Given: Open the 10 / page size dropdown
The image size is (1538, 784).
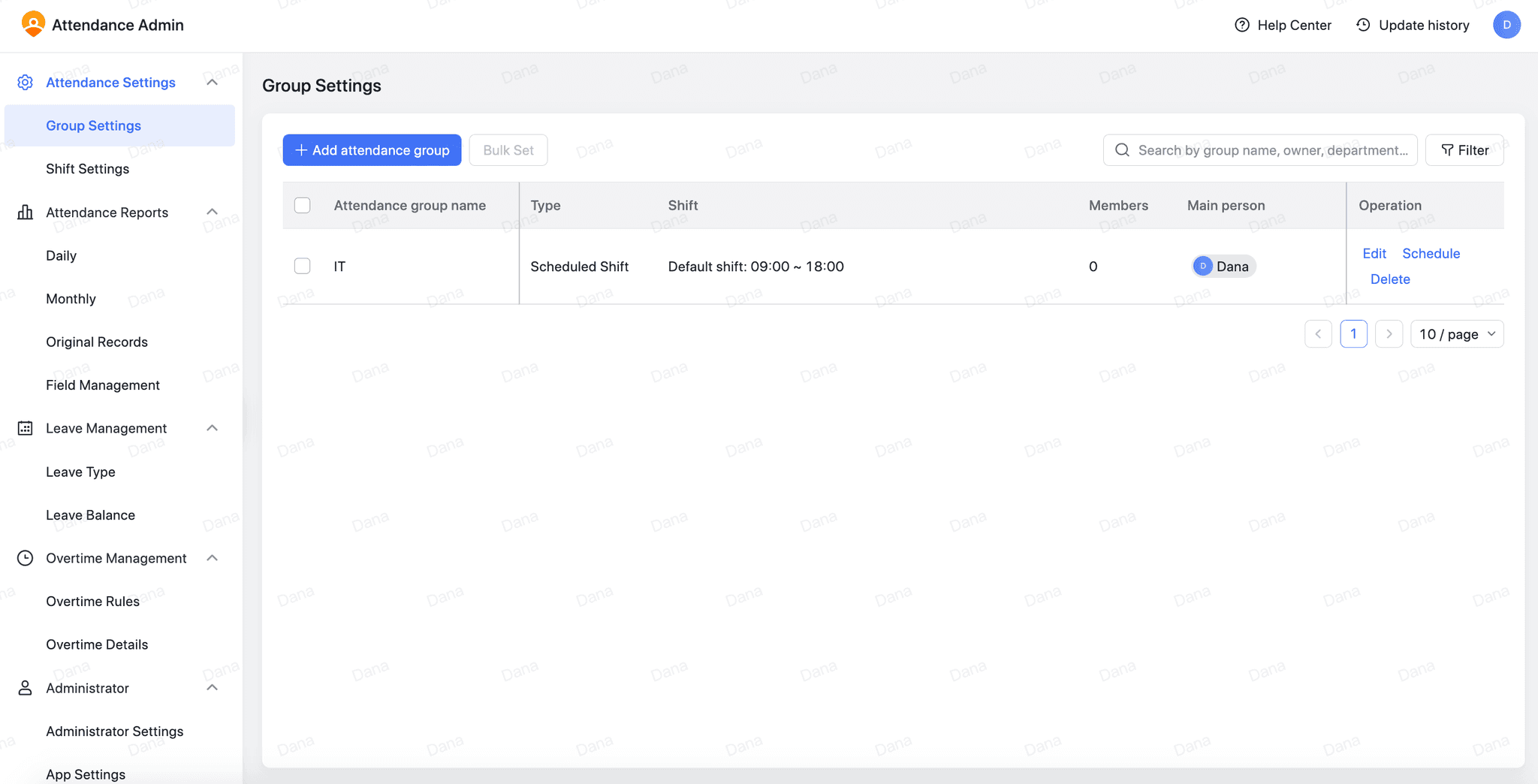Looking at the screenshot, I should pyautogui.click(x=1455, y=333).
